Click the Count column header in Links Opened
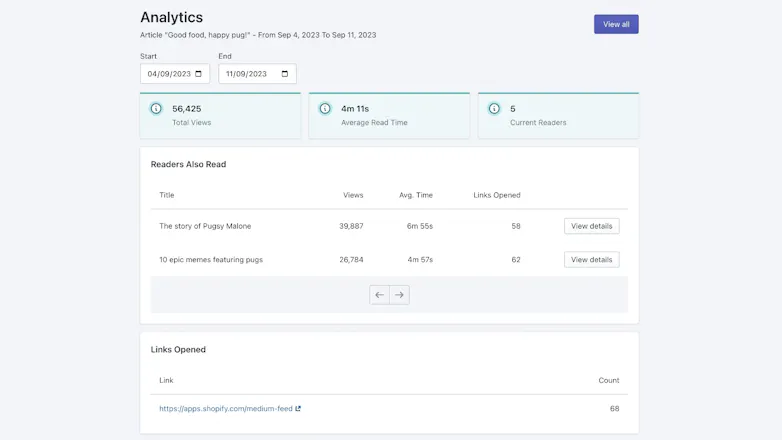Screen dimensions: 782x440 point(609,380)
